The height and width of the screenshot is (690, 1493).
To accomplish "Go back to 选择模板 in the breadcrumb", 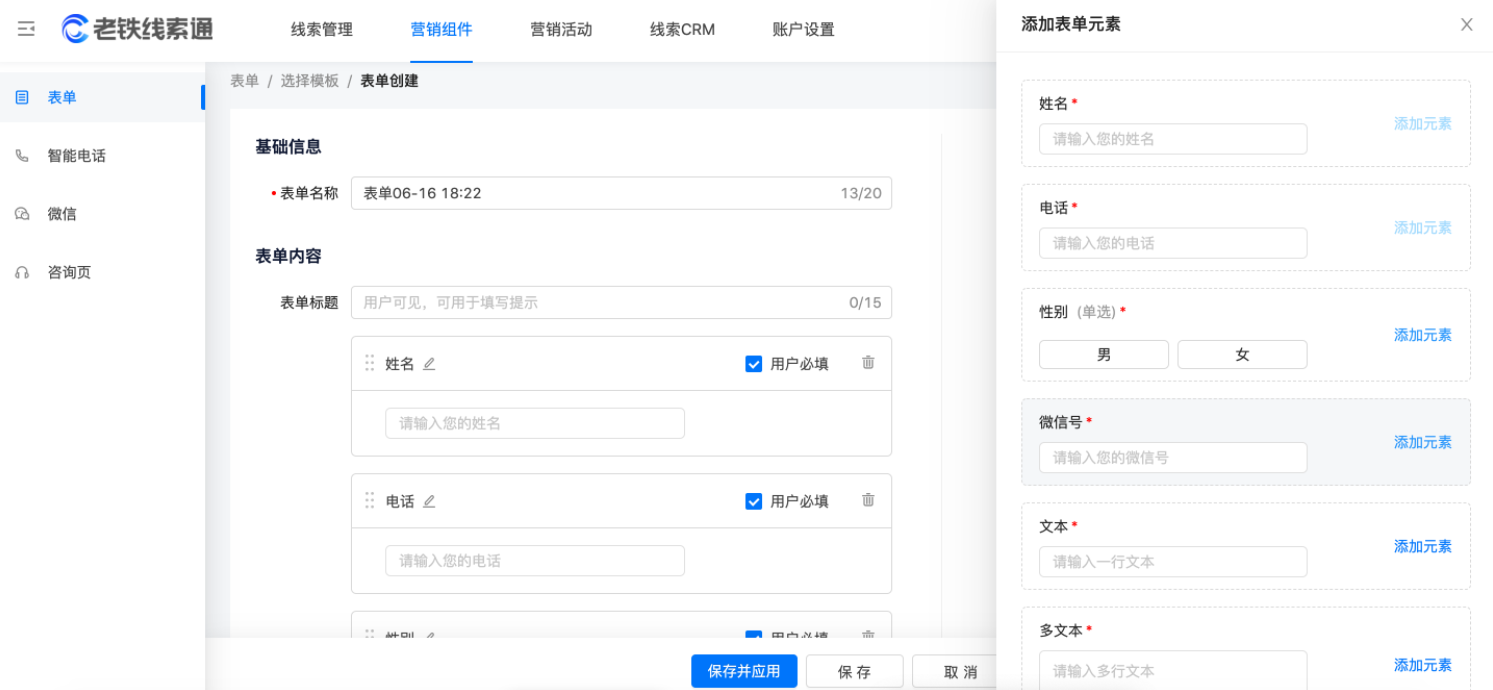I will (x=309, y=81).
